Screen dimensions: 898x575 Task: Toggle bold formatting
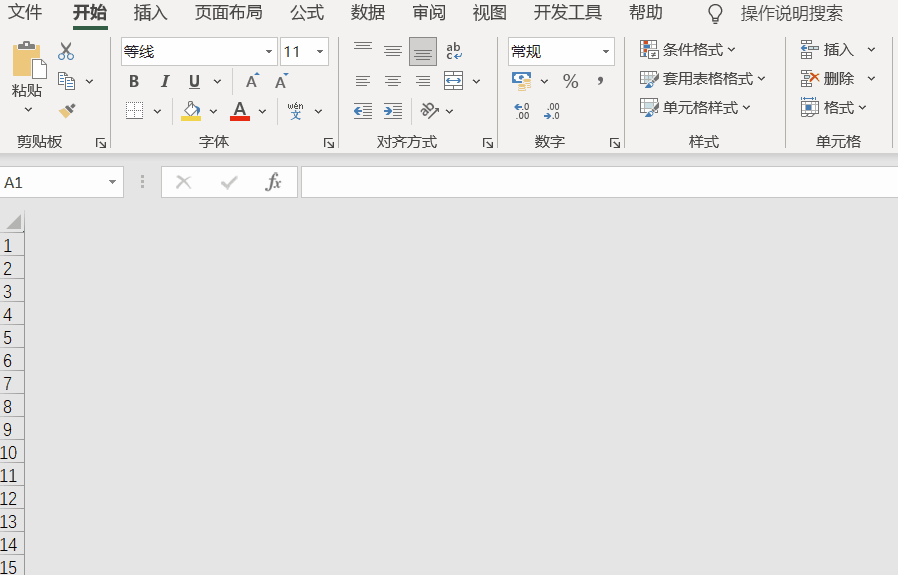point(134,81)
